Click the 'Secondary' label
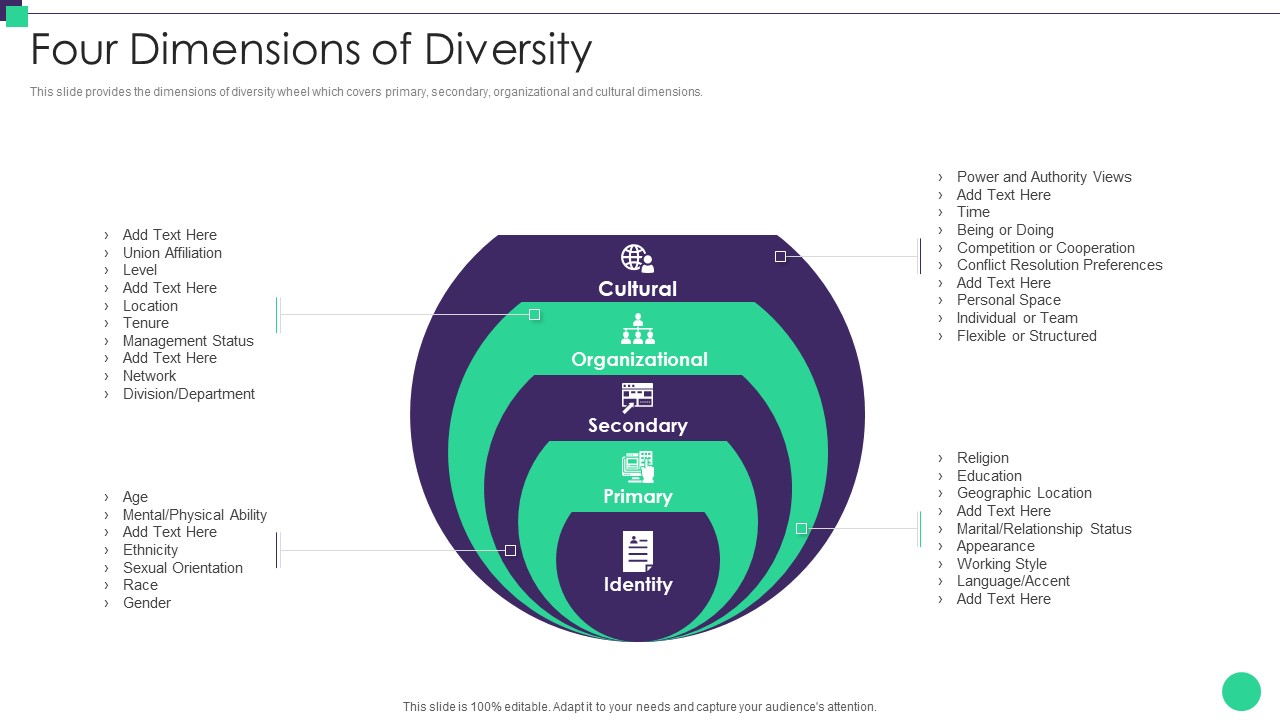 coord(638,425)
